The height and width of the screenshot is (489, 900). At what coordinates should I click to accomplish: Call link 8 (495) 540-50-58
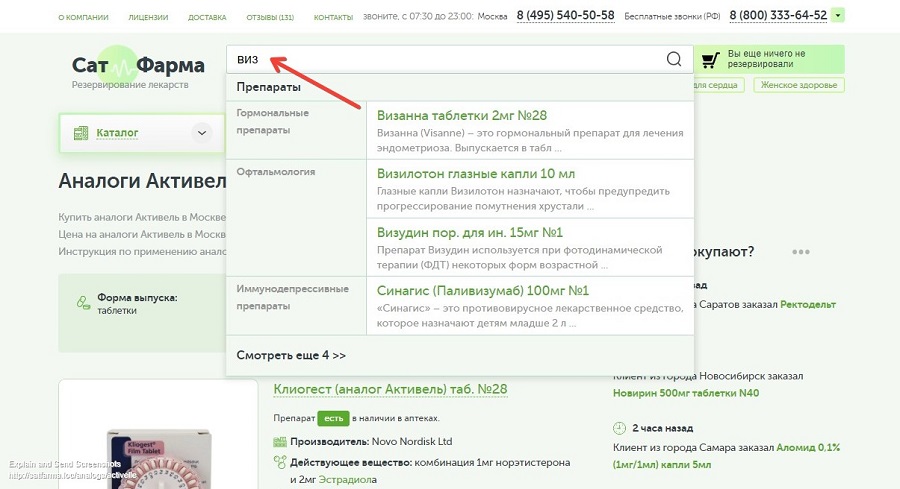[565, 15]
